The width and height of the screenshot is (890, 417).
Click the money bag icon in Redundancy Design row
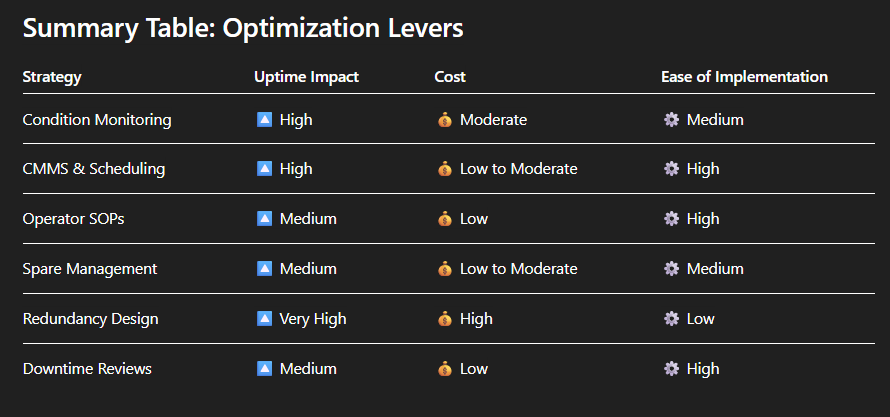pyautogui.click(x=445, y=319)
